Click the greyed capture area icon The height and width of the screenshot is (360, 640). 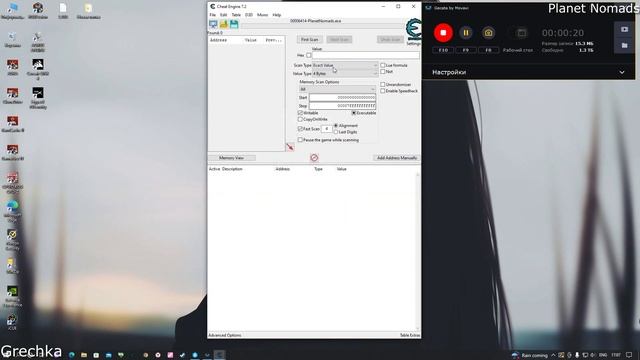(521, 33)
